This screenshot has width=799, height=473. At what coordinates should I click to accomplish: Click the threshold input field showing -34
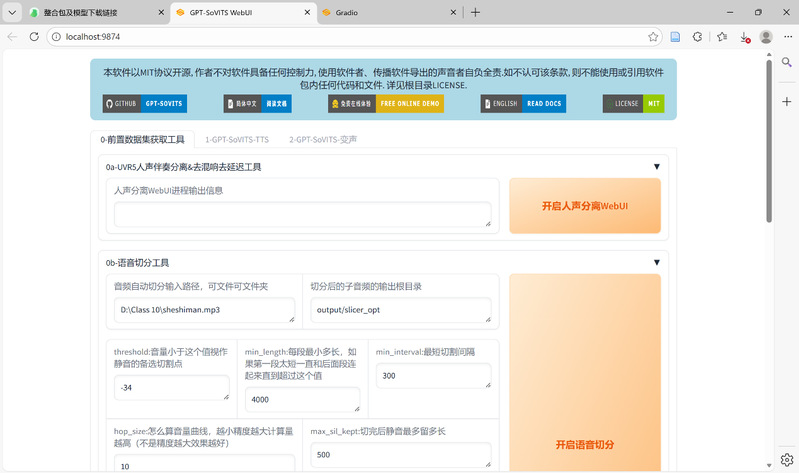[x=171, y=387]
